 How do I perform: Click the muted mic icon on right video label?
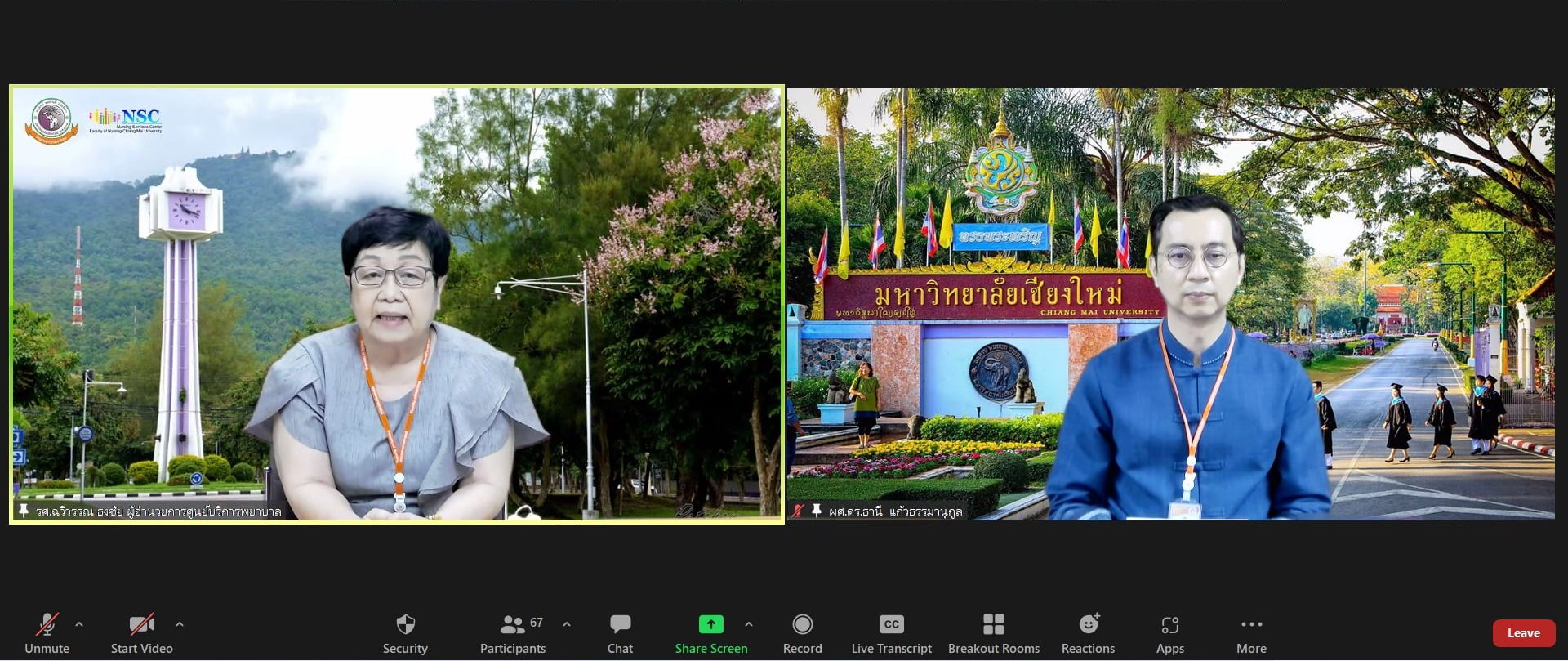[x=798, y=511]
